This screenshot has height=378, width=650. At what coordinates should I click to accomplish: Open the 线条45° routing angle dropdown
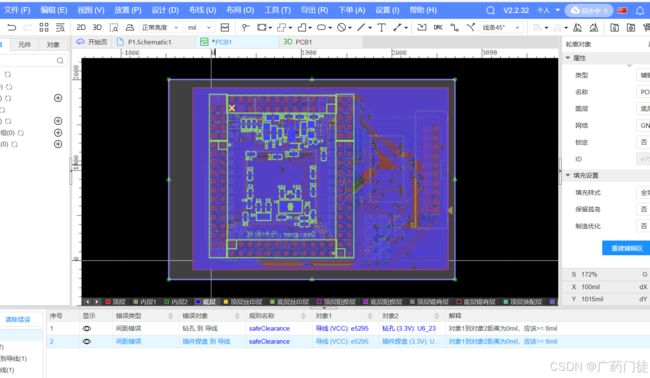(501, 27)
